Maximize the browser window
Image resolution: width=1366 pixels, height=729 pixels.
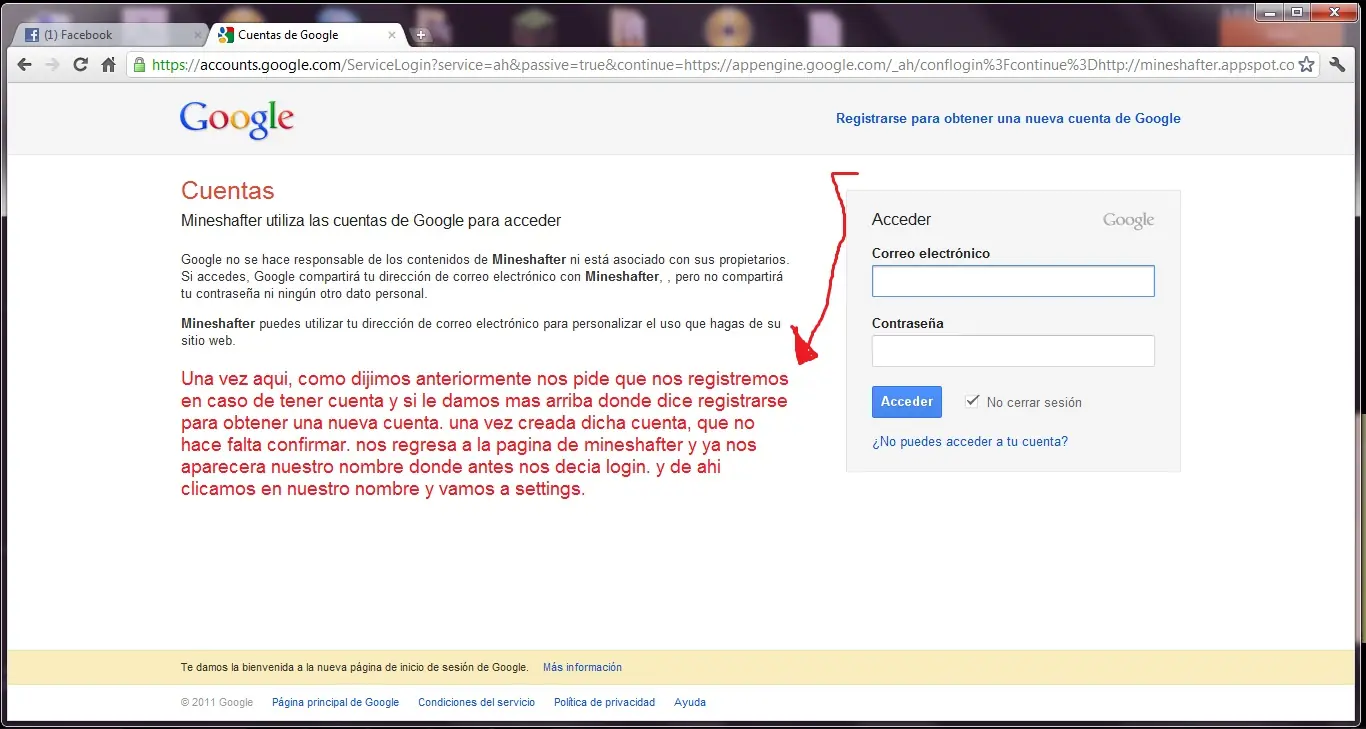(1296, 12)
